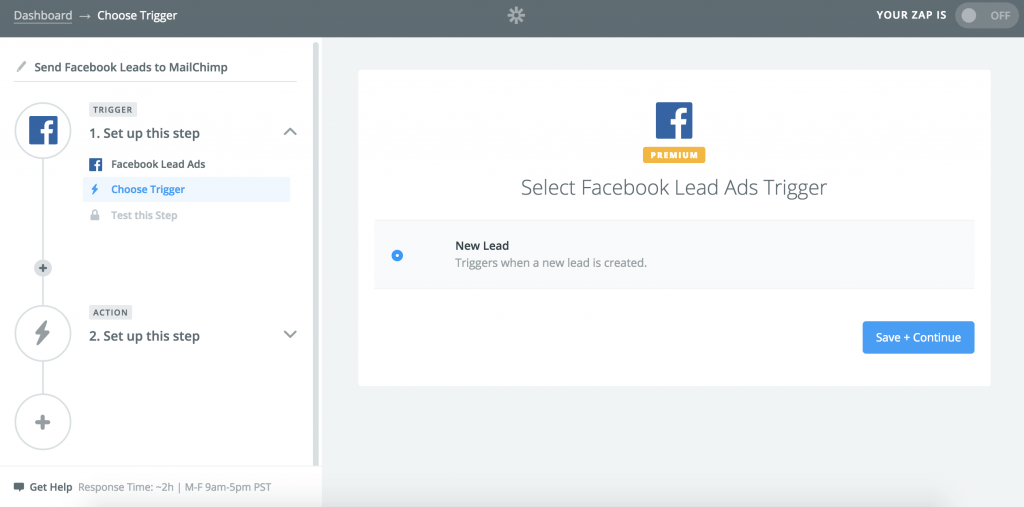Click the PREMIUM badge under the Facebook logo

click(674, 155)
